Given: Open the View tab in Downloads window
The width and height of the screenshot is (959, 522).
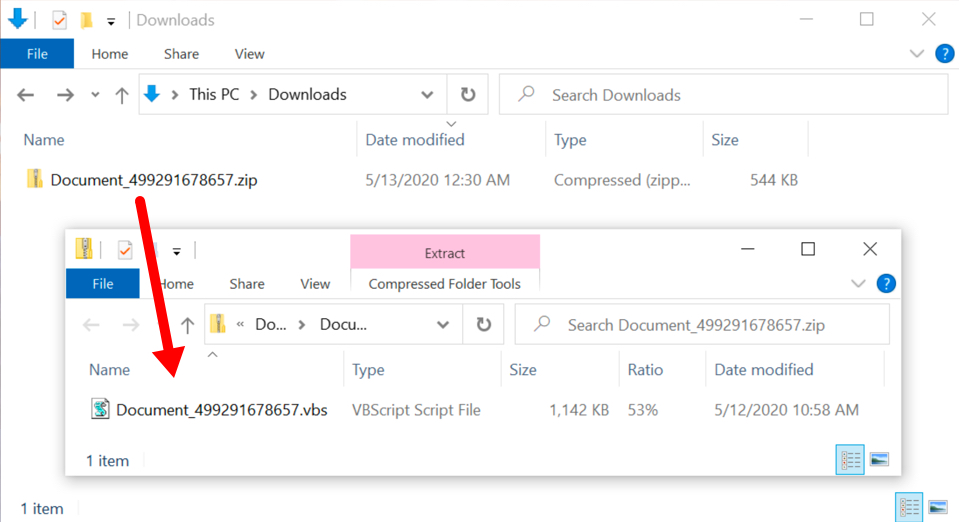Looking at the screenshot, I should pos(250,54).
